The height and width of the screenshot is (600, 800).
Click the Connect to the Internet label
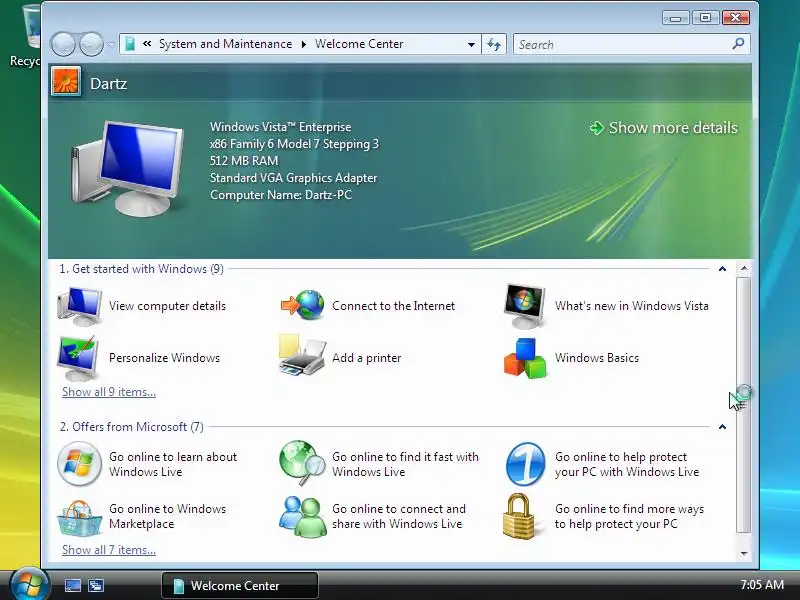click(x=393, y=306)
